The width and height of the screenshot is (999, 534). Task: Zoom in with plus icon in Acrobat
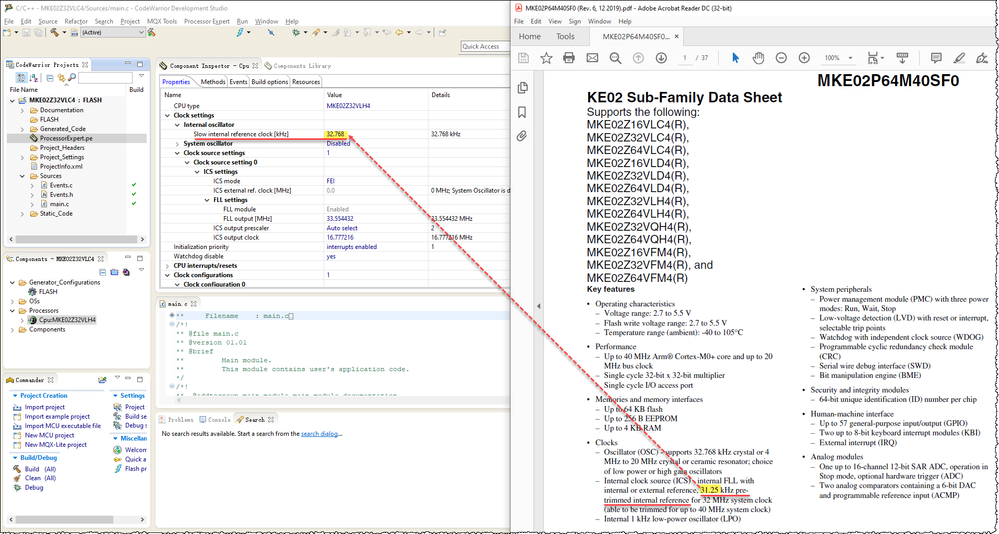click(x=804, y=58)
